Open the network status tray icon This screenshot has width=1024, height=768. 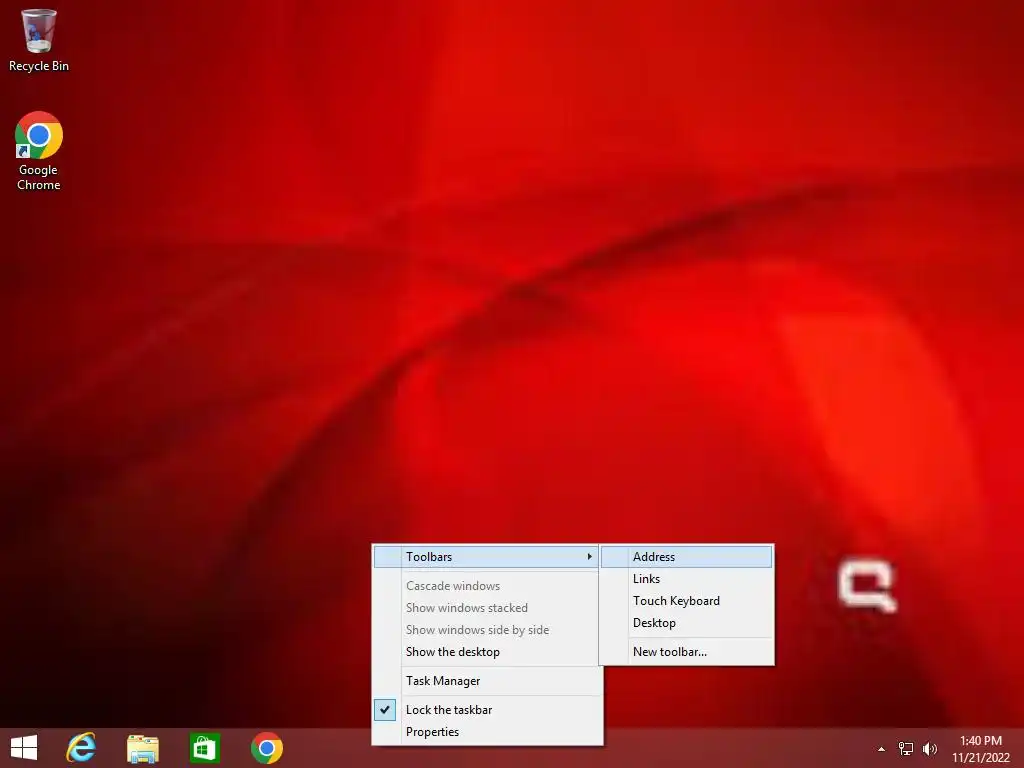pyautogui.click(x=906, y=749)
